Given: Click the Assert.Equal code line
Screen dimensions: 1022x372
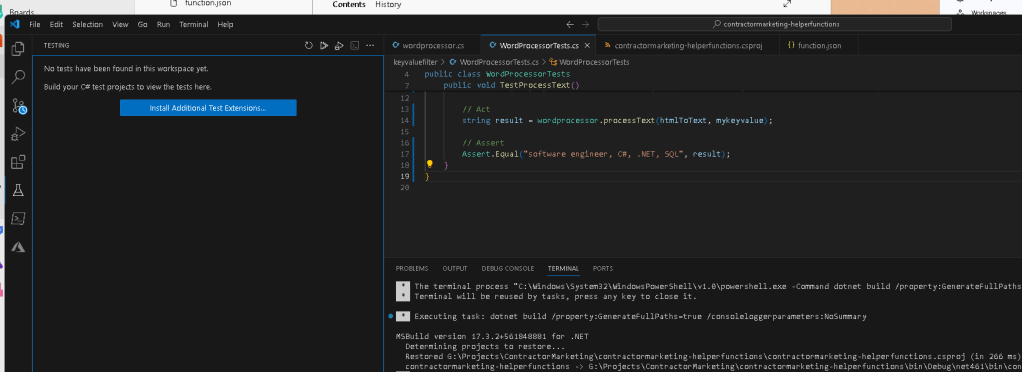Looking at the screenshot, I should pyautogui.click(x=596, y=154).
